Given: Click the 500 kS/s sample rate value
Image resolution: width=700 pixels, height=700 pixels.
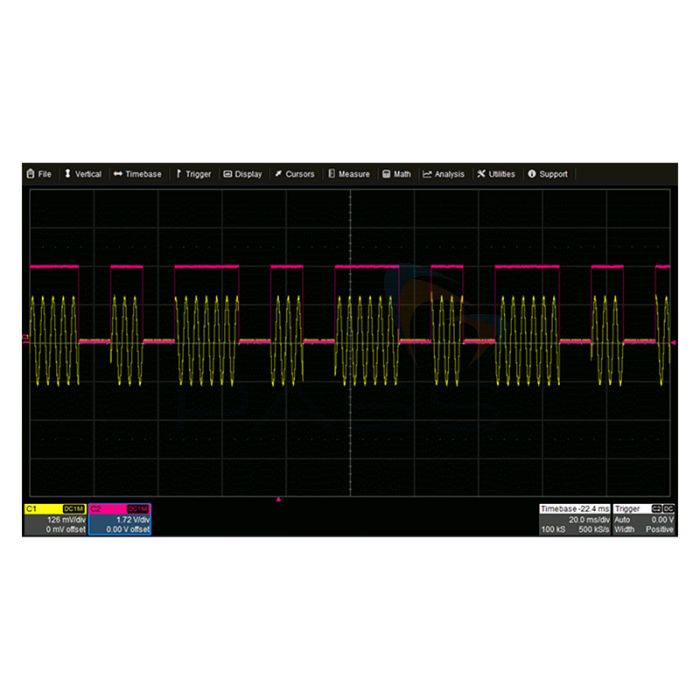Looking at the screenshot, I should tap(594, 529).
